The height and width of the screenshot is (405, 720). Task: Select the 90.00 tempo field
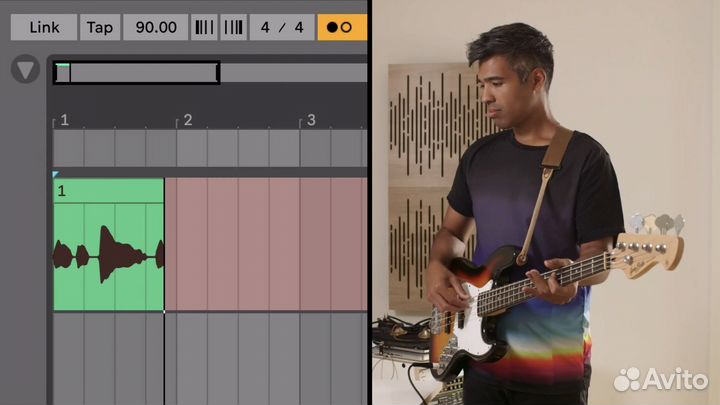point(156,27)
